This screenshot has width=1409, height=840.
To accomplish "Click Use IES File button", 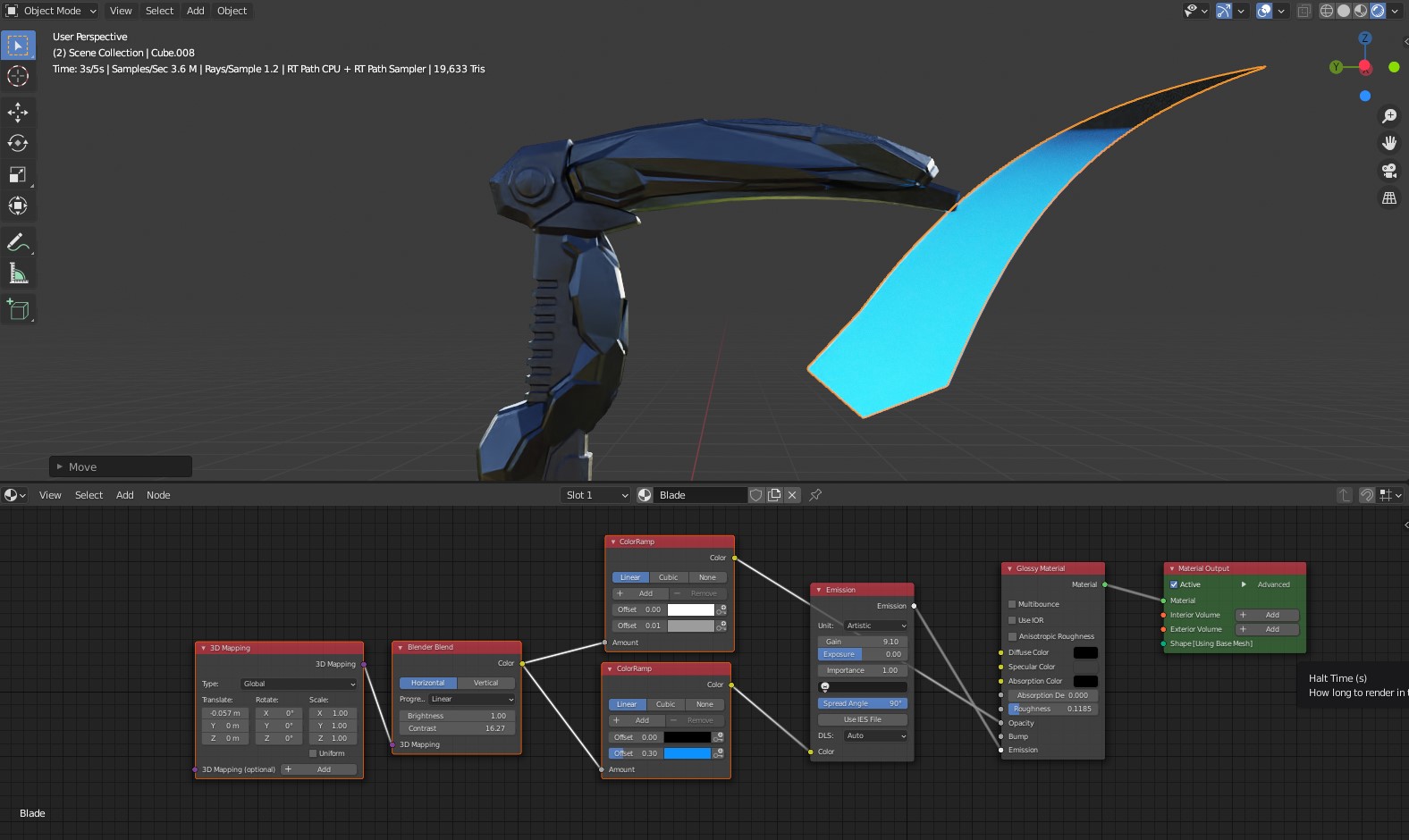I will [862, 719].
